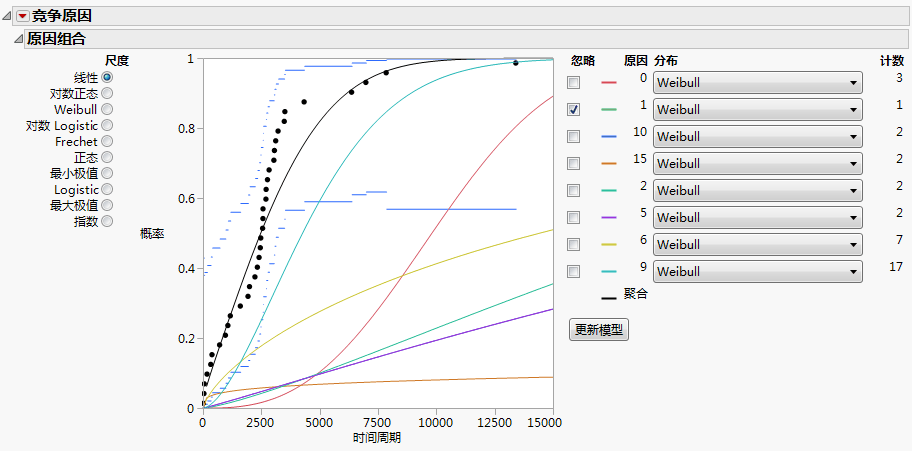Viewport: 912px width, 451px height.
Task: Click the rightmost data point near 13400
Action: pos(515,63)
